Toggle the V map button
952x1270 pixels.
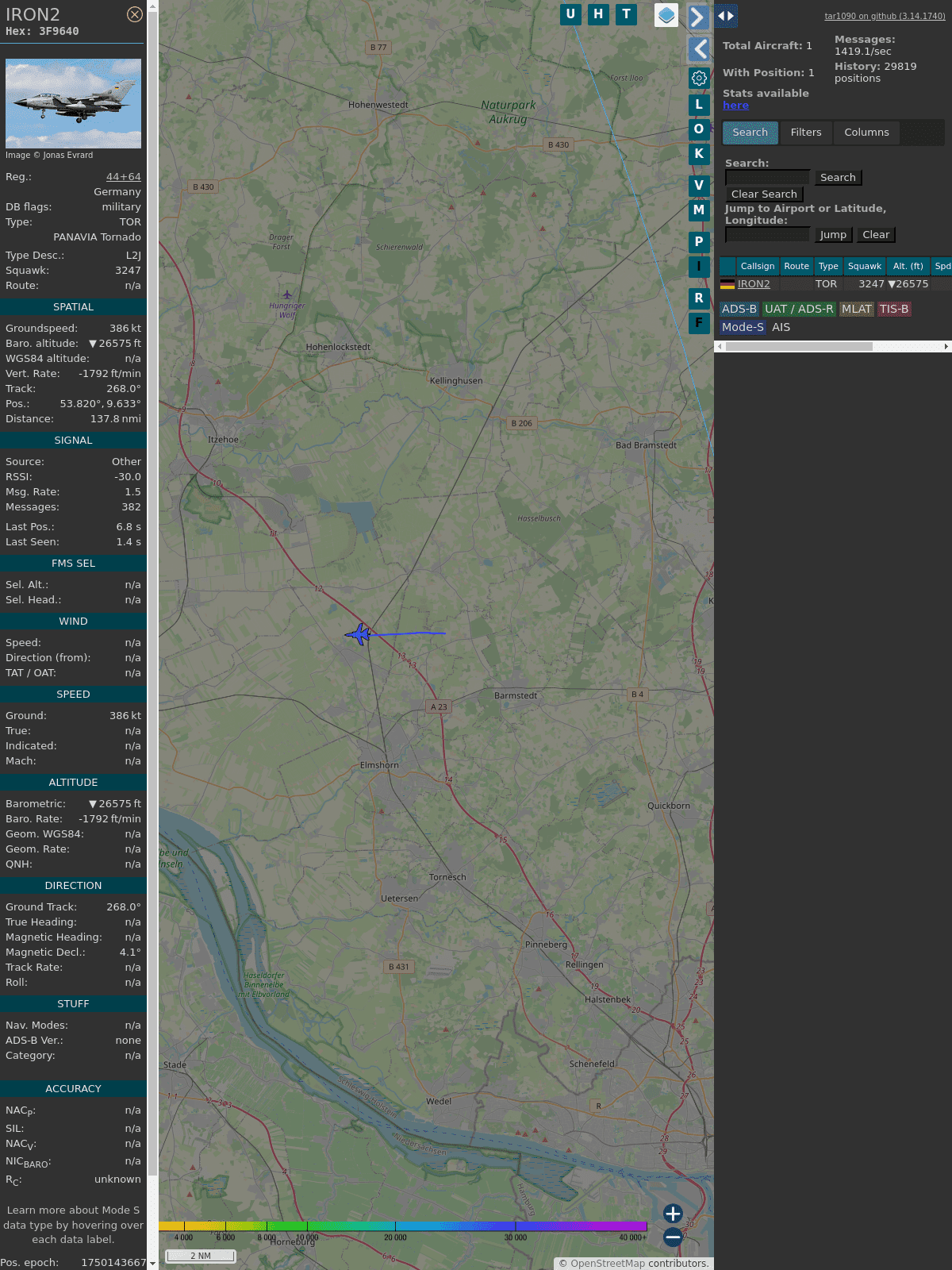pos(699,185)
